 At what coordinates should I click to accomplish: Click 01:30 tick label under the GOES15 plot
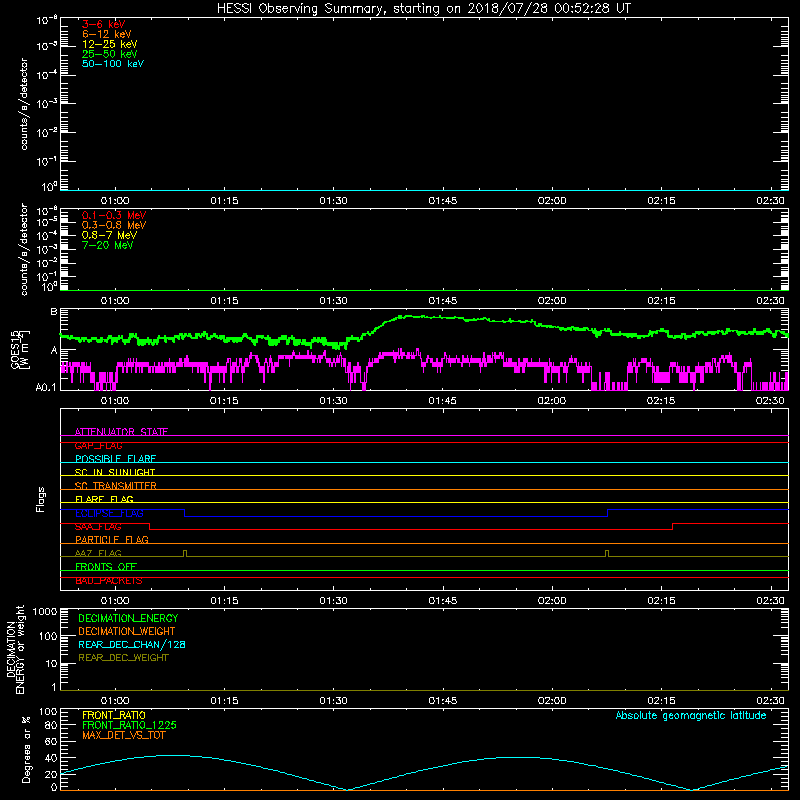tap(333, 401)
